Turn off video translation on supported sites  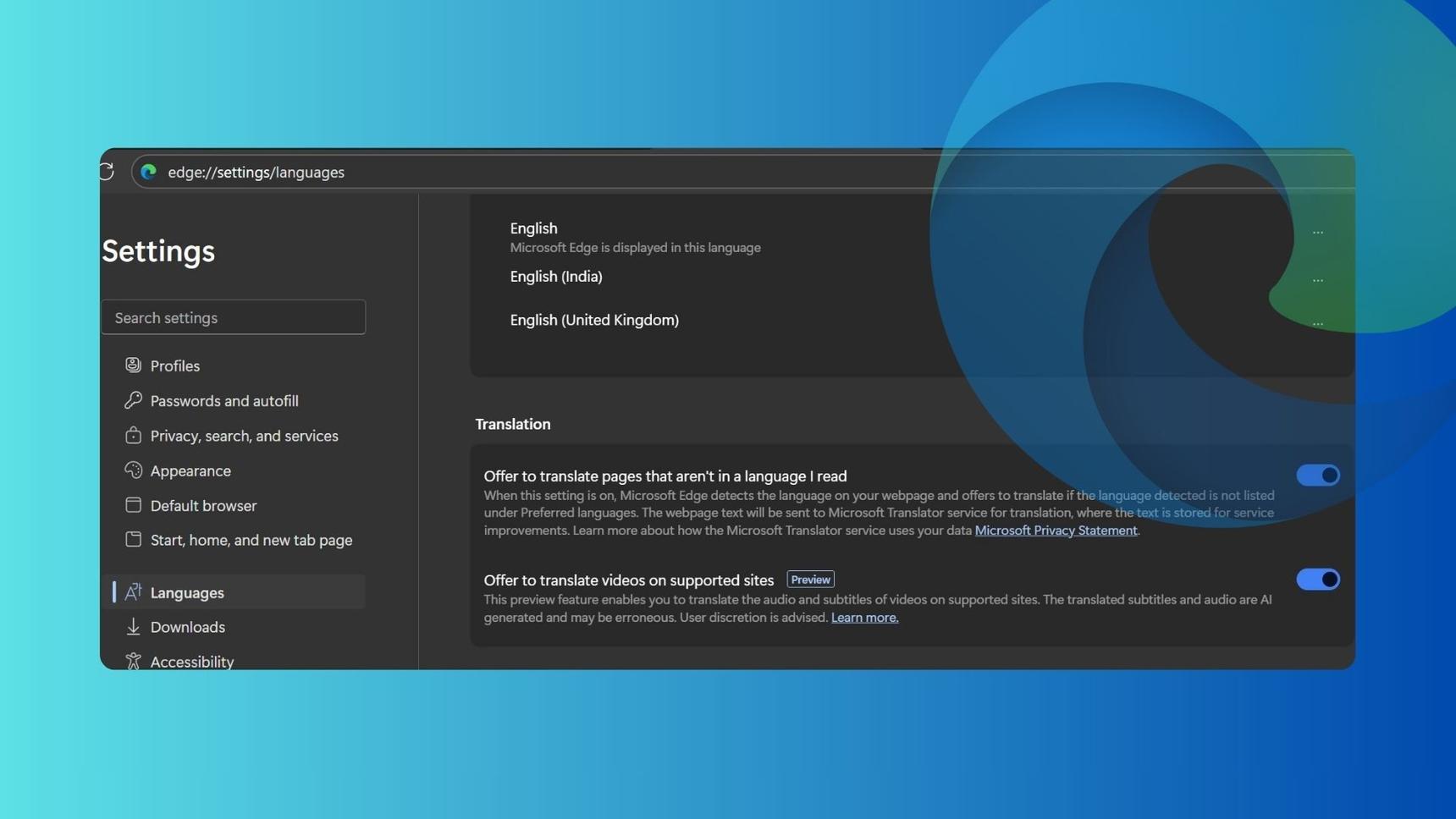click(1317, 579)
